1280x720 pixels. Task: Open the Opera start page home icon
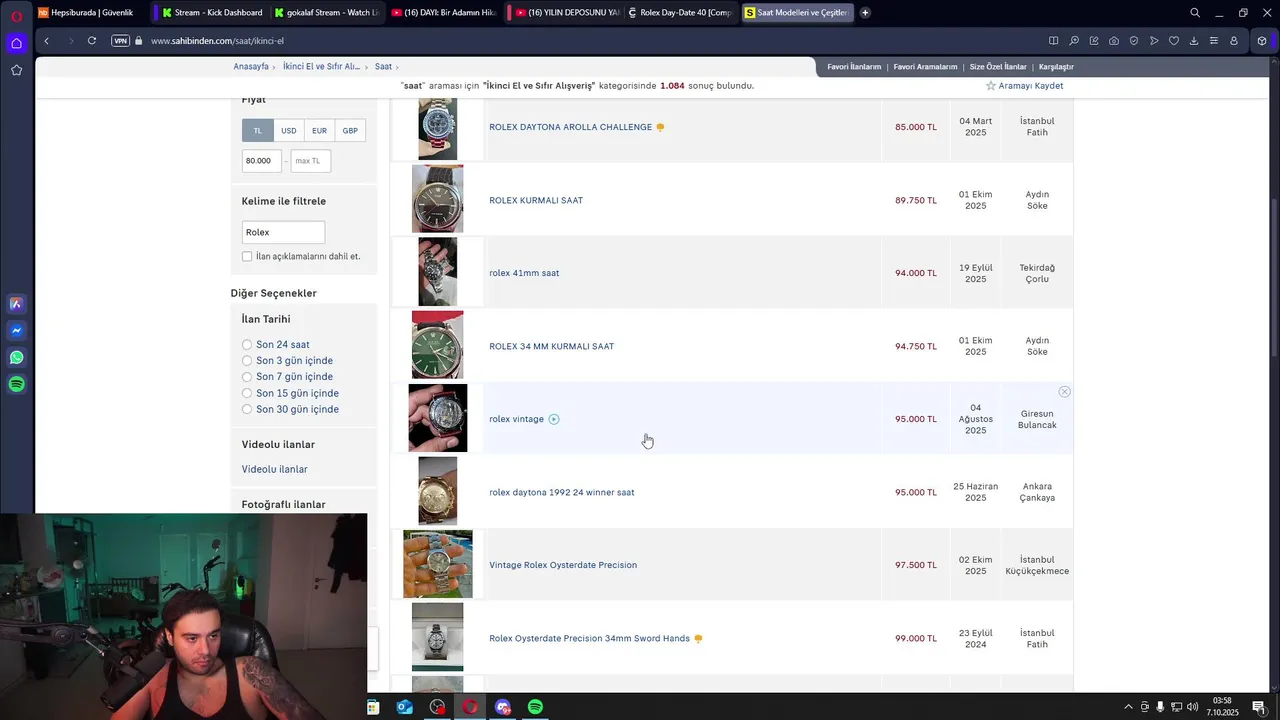[x=16, y=43]
